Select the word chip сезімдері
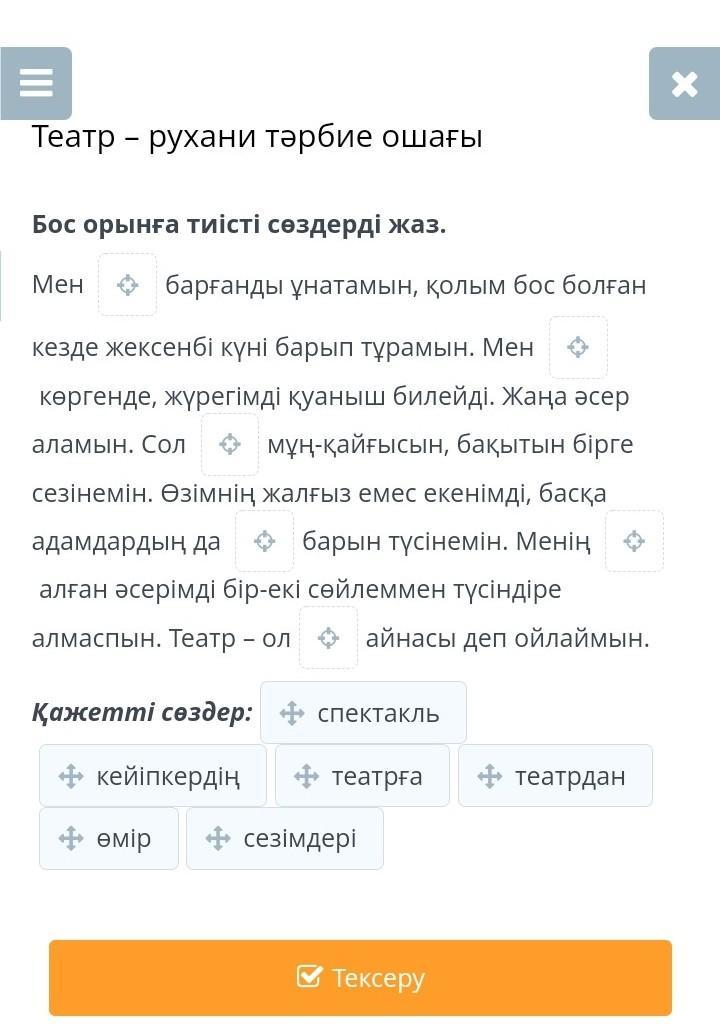Screen dimensions: 720x1027 click(284, 838)
